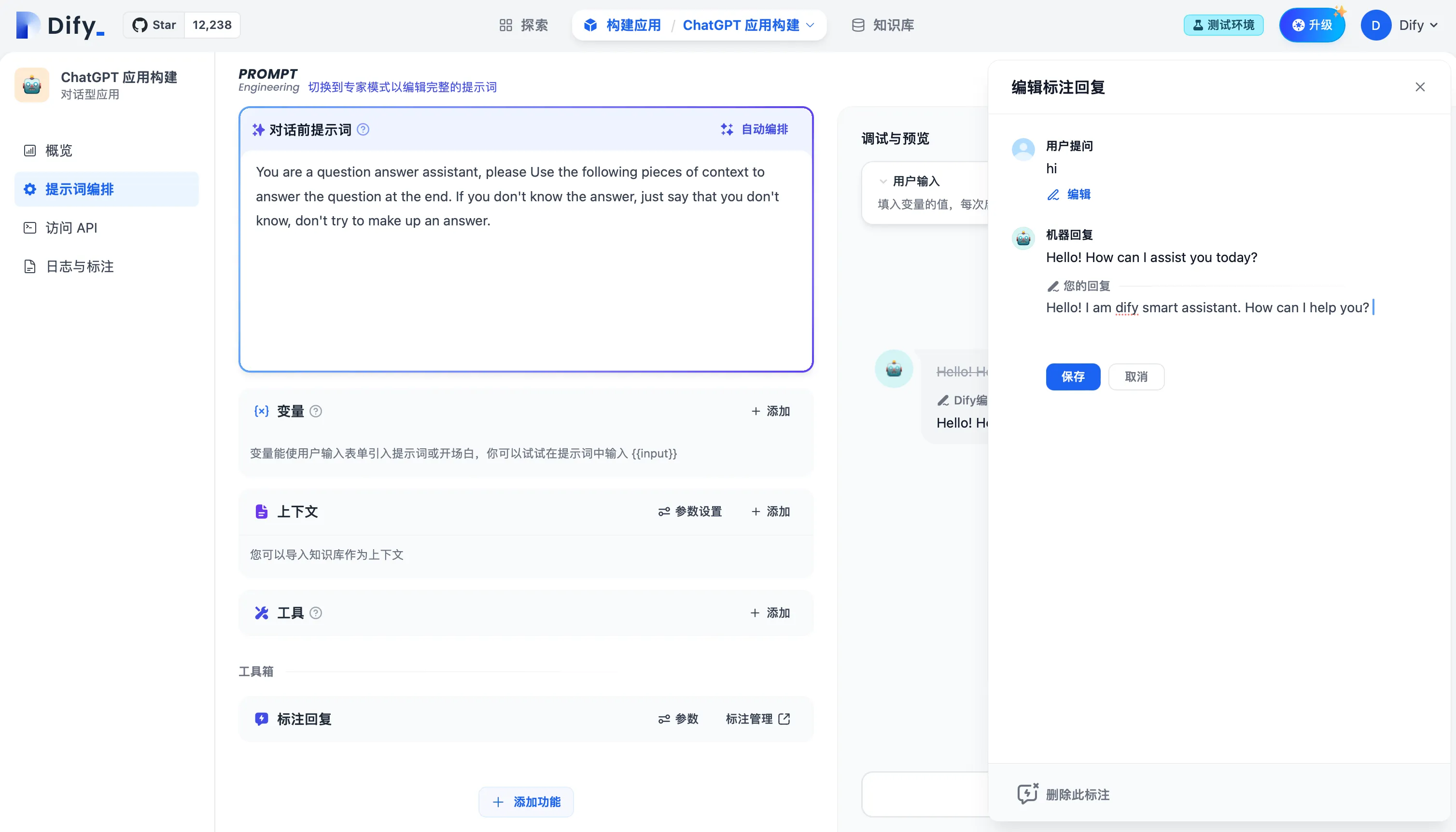Image resolution: width=1456 pixels, height=832 pixels.
Task: Collapse the 用户输入 section chevron
Action: (883, 181)
